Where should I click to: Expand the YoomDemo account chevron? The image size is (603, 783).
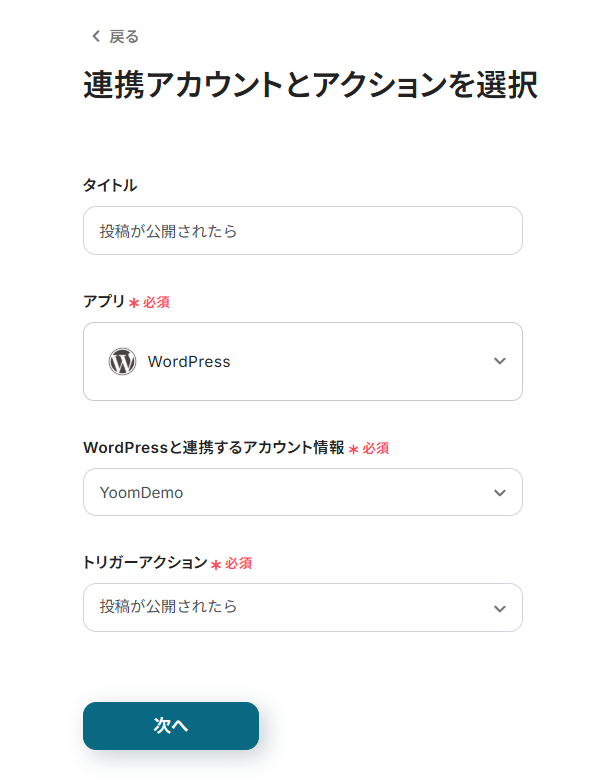click(500, 493)
